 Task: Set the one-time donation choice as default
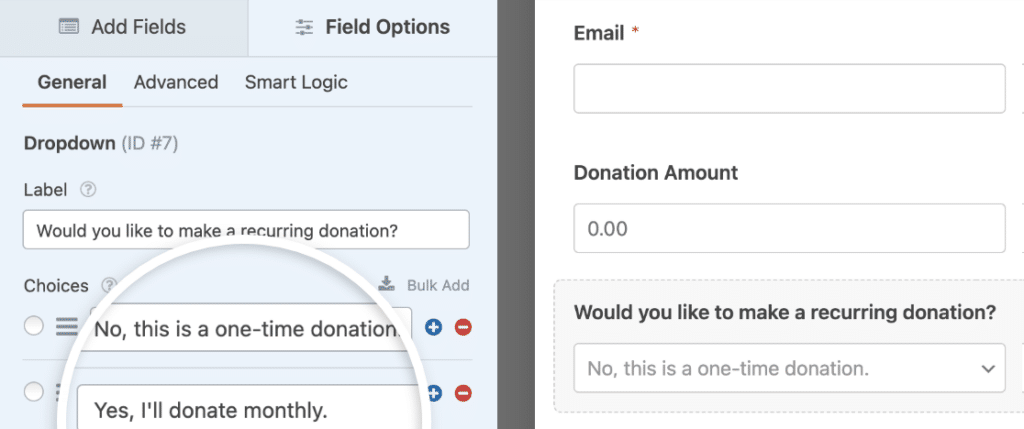pyautogui.click(x=34, y=326)
